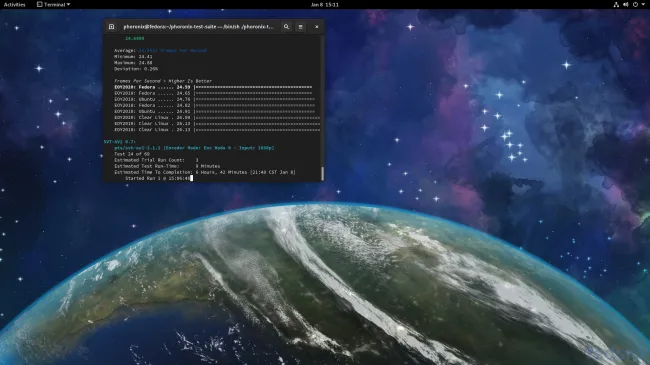Click the terminal vertical scrollbar thumb
This screenshot has height=365, width=650.
[322, 173]
